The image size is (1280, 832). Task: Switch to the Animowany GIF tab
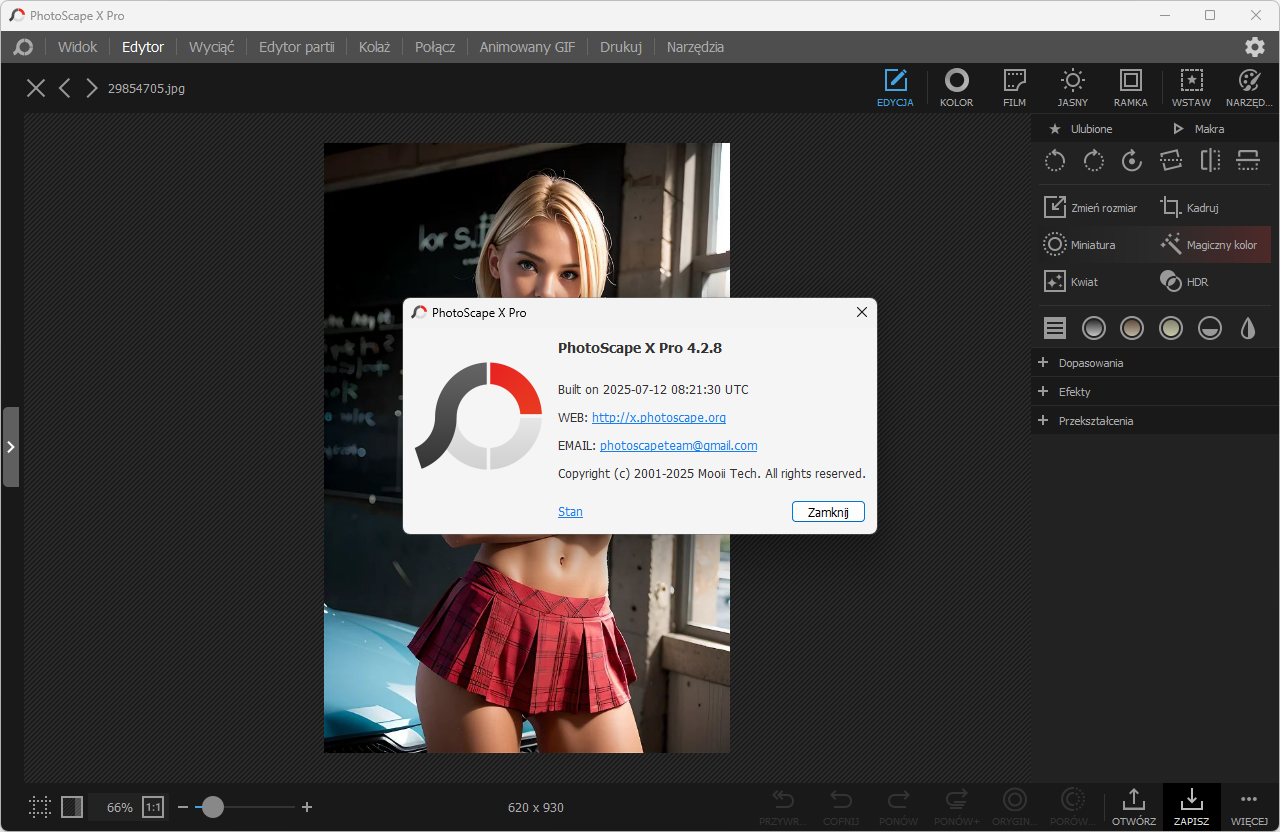(x=527, y=47)
